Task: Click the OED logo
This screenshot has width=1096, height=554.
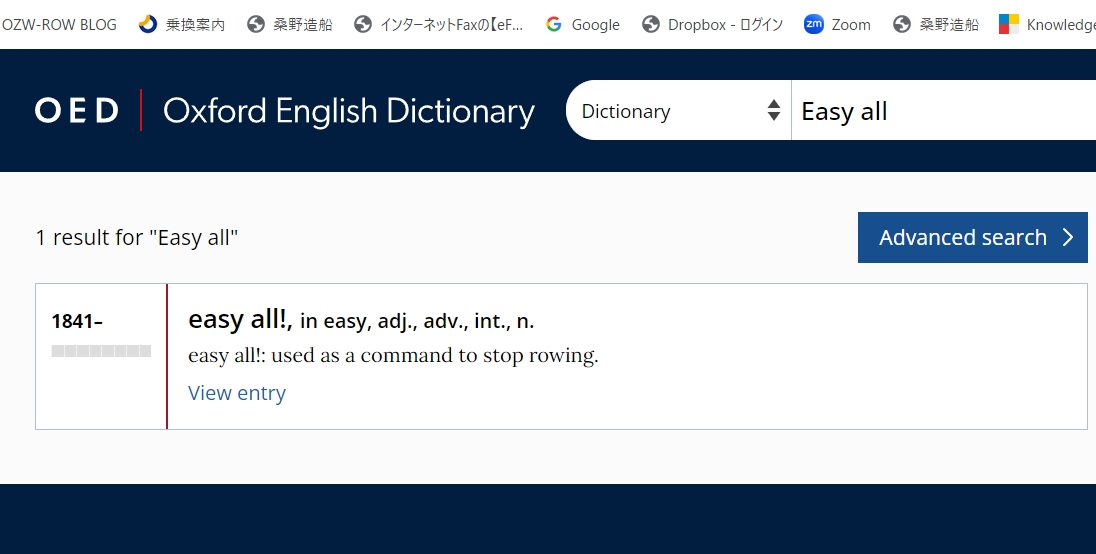Action: pos(77,110)
